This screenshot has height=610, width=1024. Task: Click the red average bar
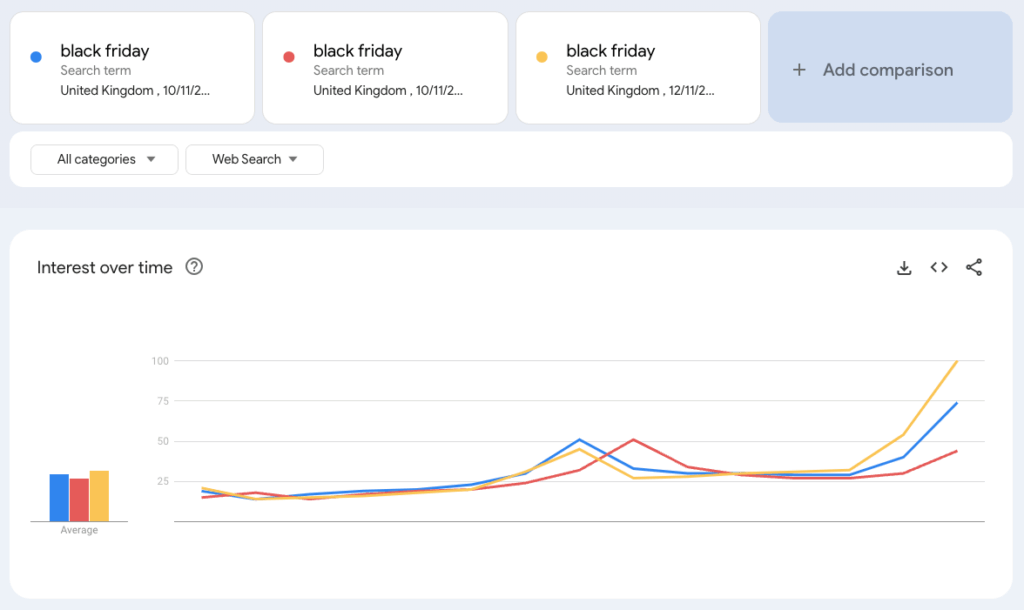79,500
